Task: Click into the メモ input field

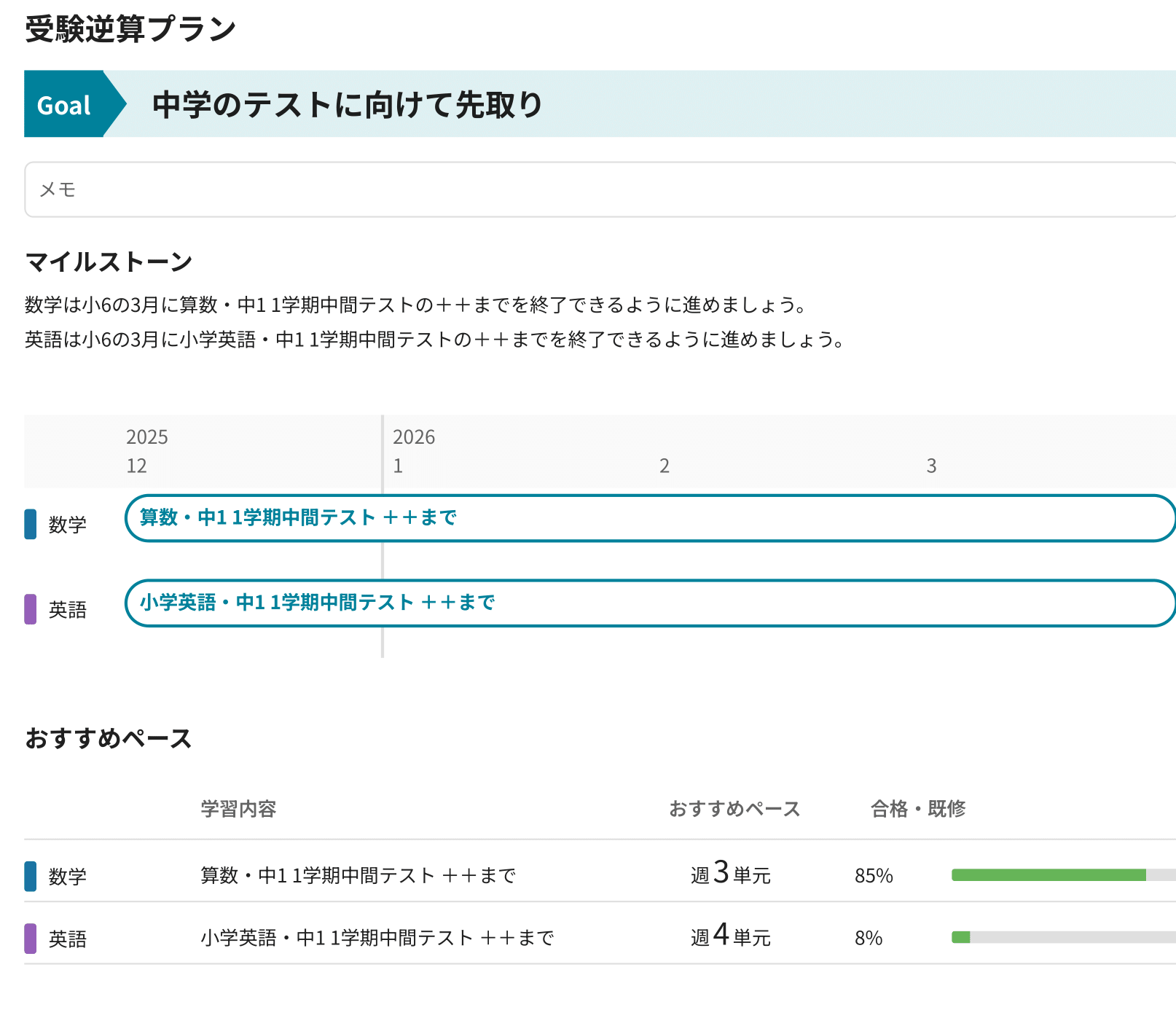Action: (597, 189)
